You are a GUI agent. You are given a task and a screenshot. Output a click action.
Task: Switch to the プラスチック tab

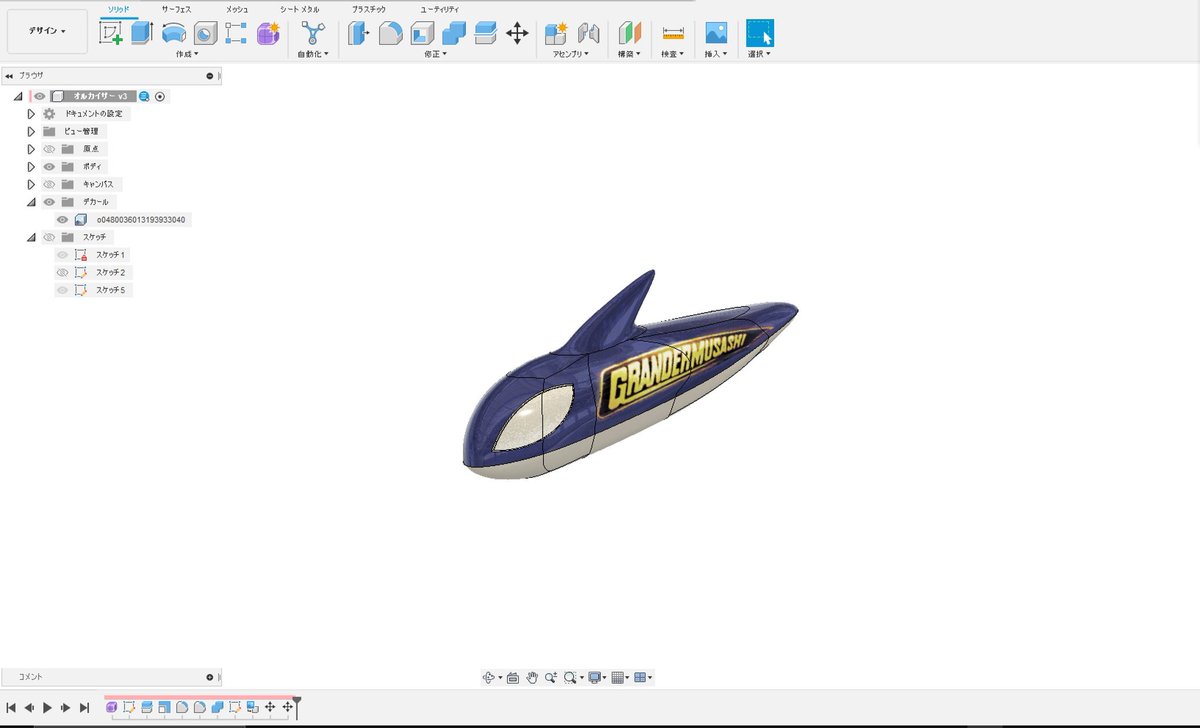coord(369,8)
